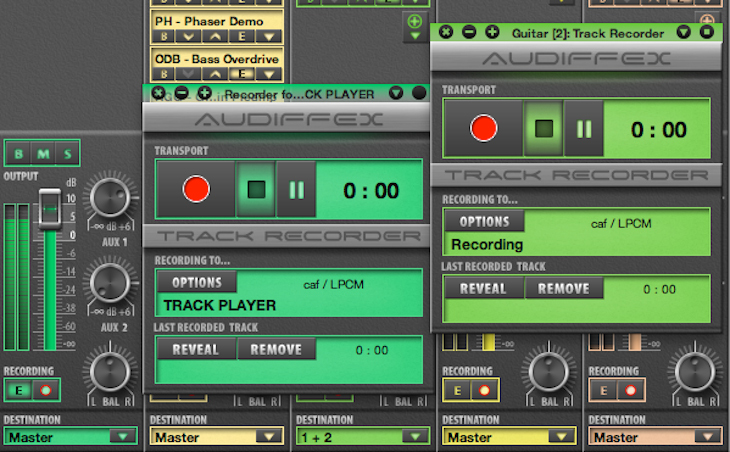Arm the record button on green strip
Image resolution: width=730 pixels, height=452 pixels.
click(46, 390)
